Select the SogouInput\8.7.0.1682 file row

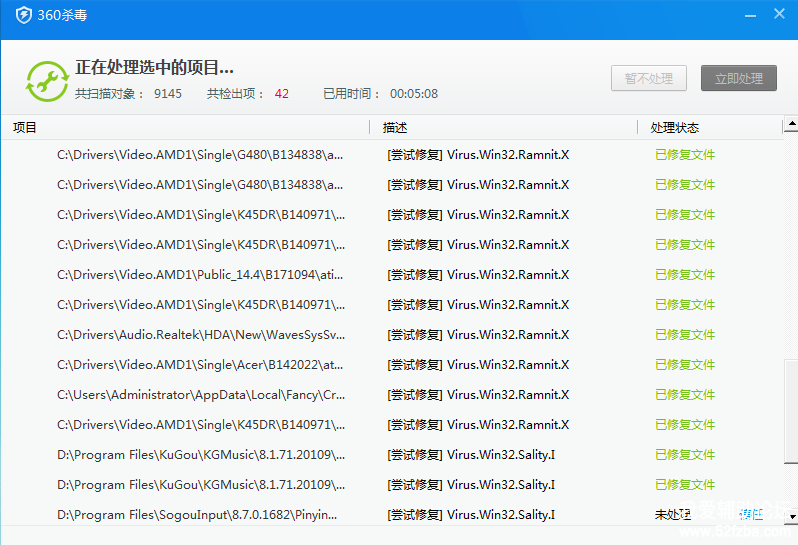tap(392, 514)
